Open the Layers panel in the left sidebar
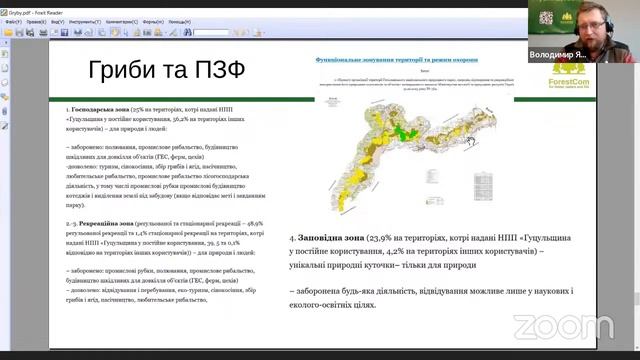The height and width of the screenshot is (360, 640). 4,97
